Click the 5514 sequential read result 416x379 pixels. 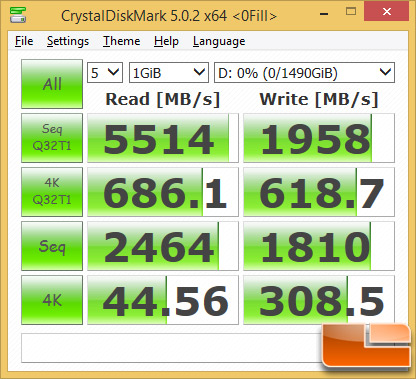[x=163, y=138]
